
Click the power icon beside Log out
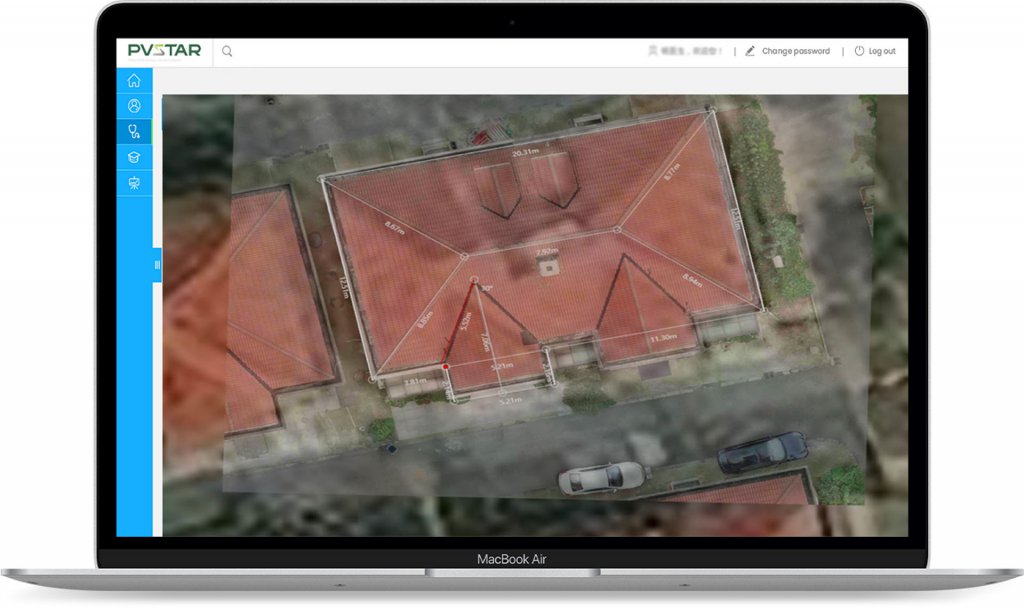(x=859, y=51)
